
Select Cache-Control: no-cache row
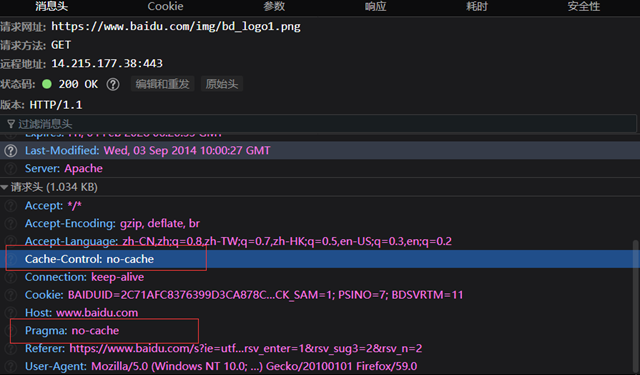tap(320, 259)
